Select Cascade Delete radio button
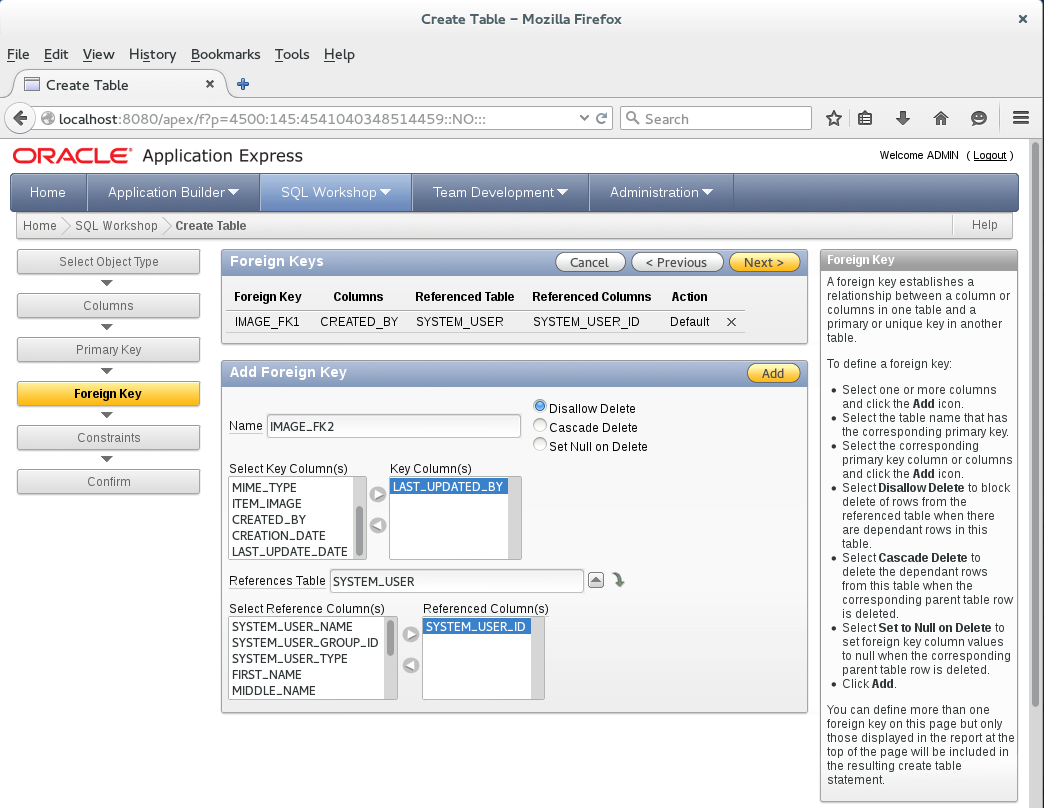The height and width of the screenshot is (808, 1044). (540, 425)
